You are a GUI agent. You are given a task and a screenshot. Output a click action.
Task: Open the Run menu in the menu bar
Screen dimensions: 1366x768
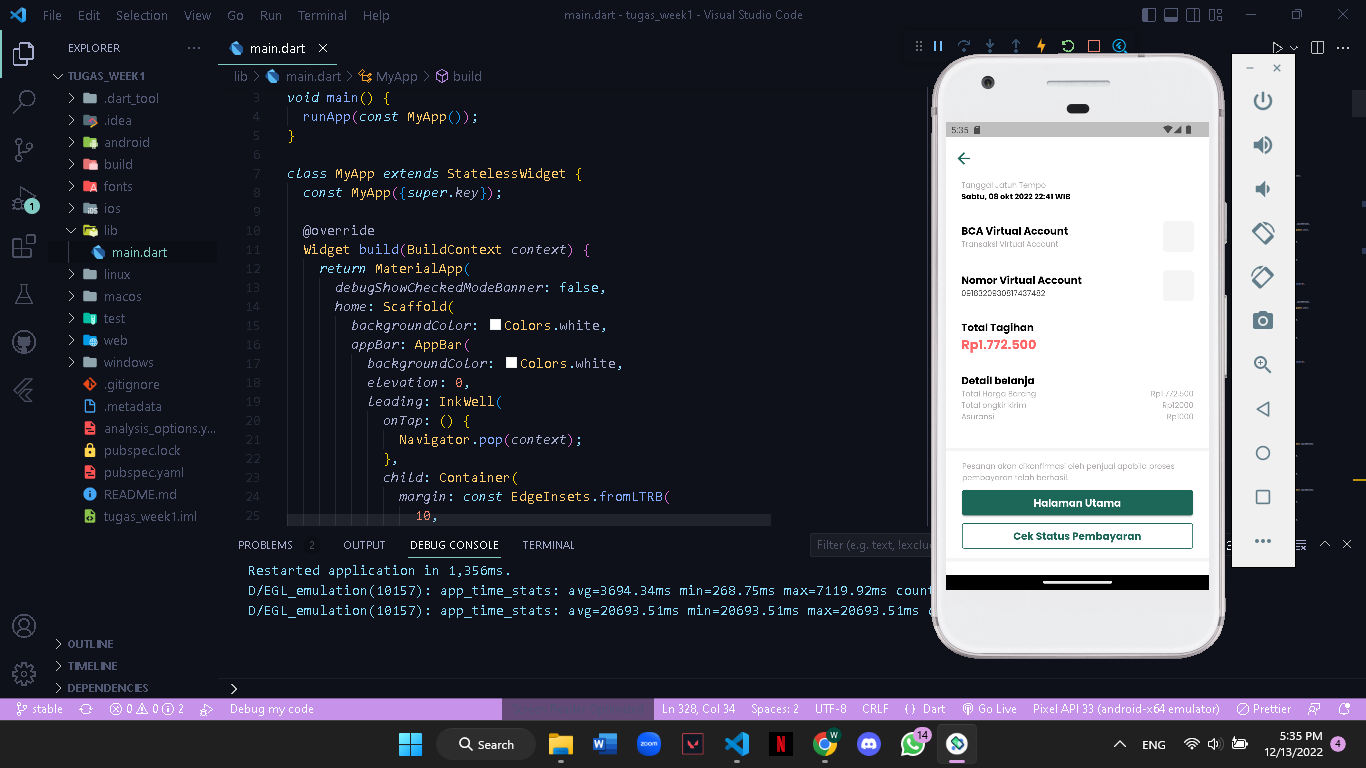click(x=270, y=15)
